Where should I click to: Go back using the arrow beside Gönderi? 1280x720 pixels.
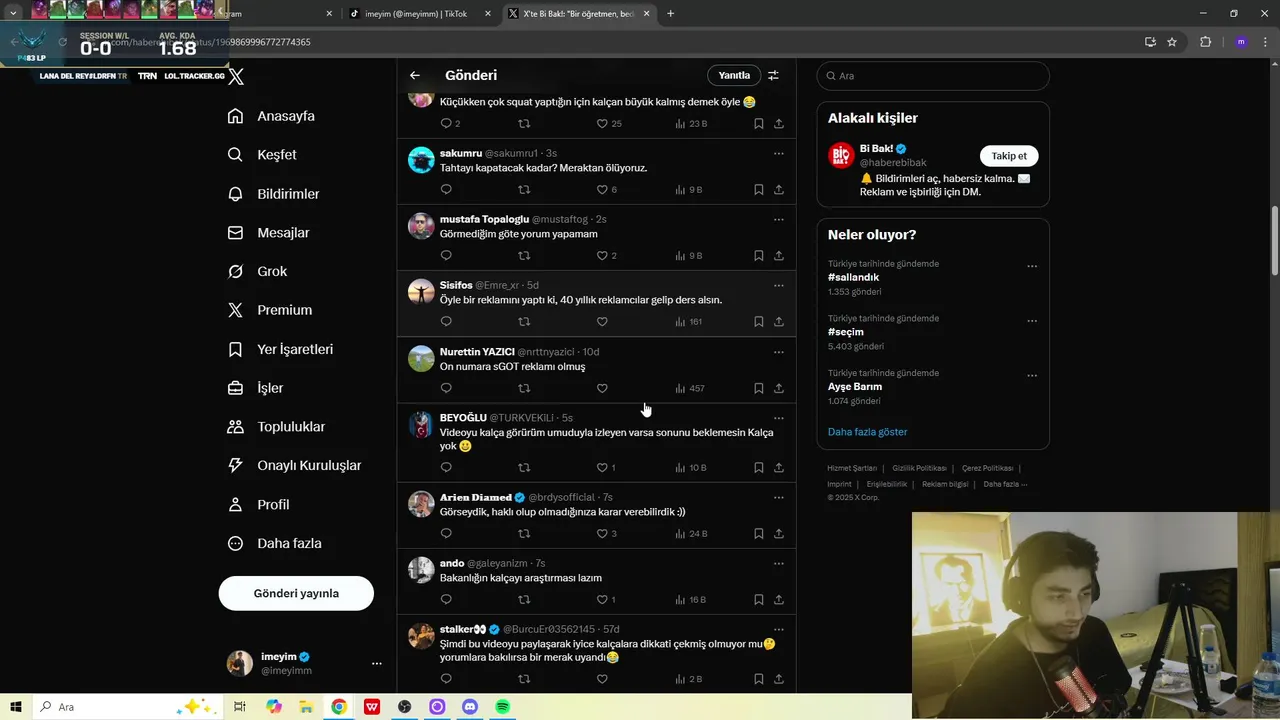coord(415,75)
